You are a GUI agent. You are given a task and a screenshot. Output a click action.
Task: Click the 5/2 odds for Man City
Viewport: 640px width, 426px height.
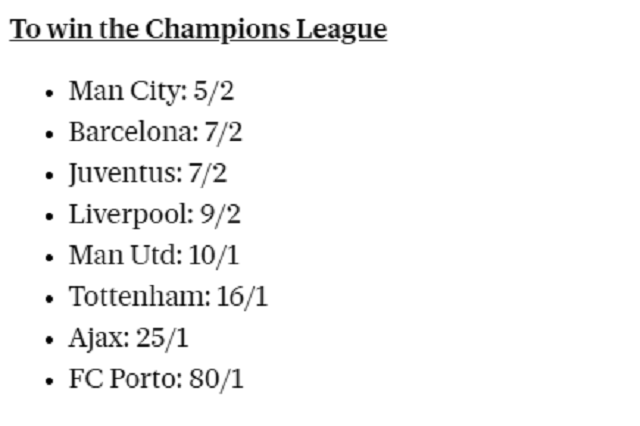213,91
